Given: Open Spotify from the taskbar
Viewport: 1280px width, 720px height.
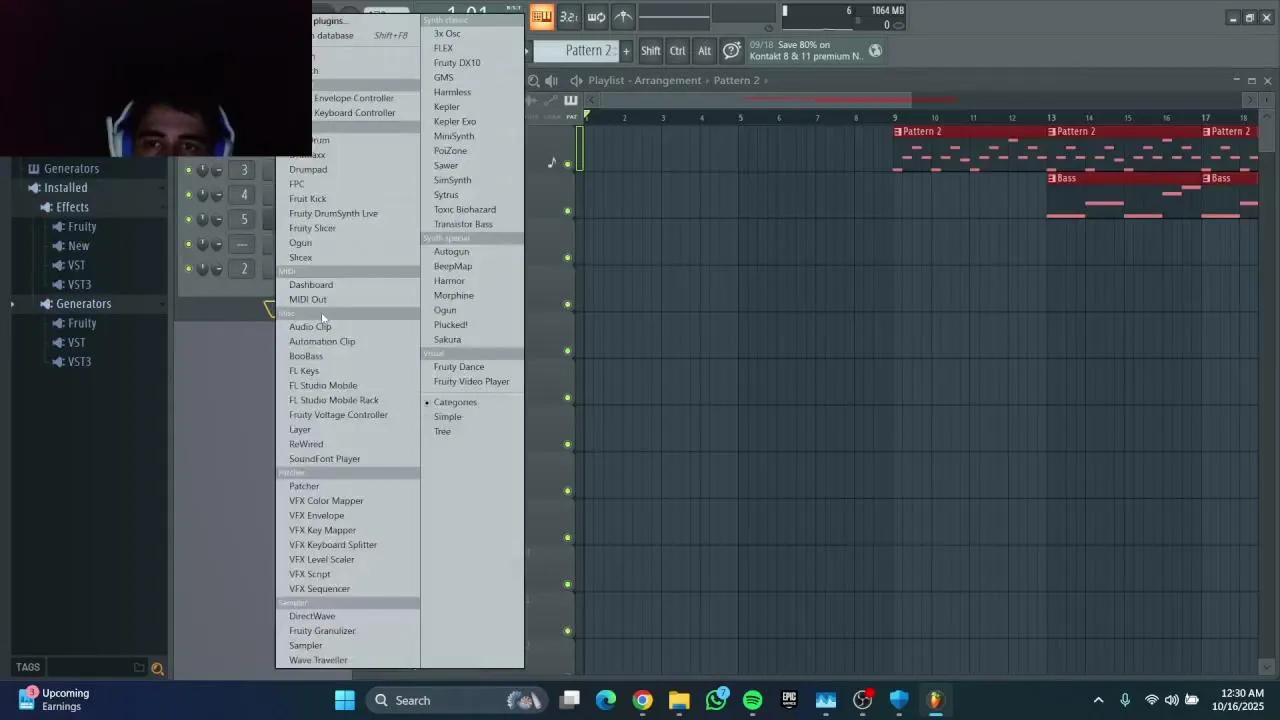Looking at the screenshot, I should coord(753,701).
